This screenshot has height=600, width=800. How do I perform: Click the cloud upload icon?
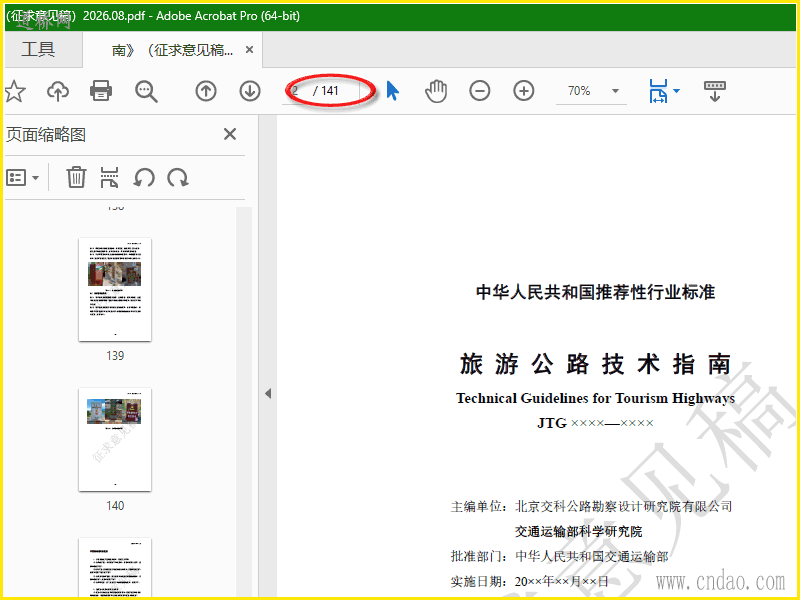point(58,91)
